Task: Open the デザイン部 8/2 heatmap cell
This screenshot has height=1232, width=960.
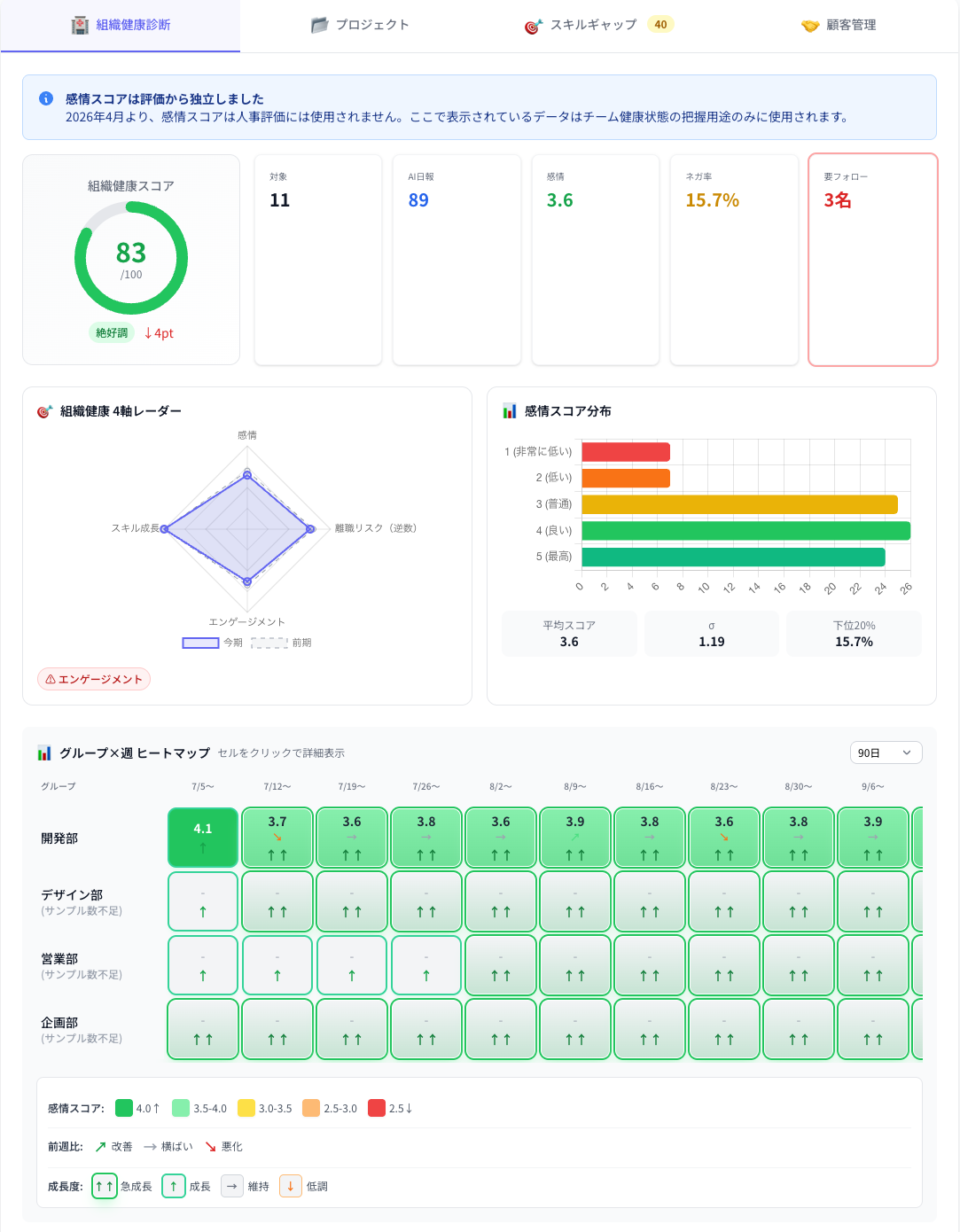Action: tap(501, 901)
